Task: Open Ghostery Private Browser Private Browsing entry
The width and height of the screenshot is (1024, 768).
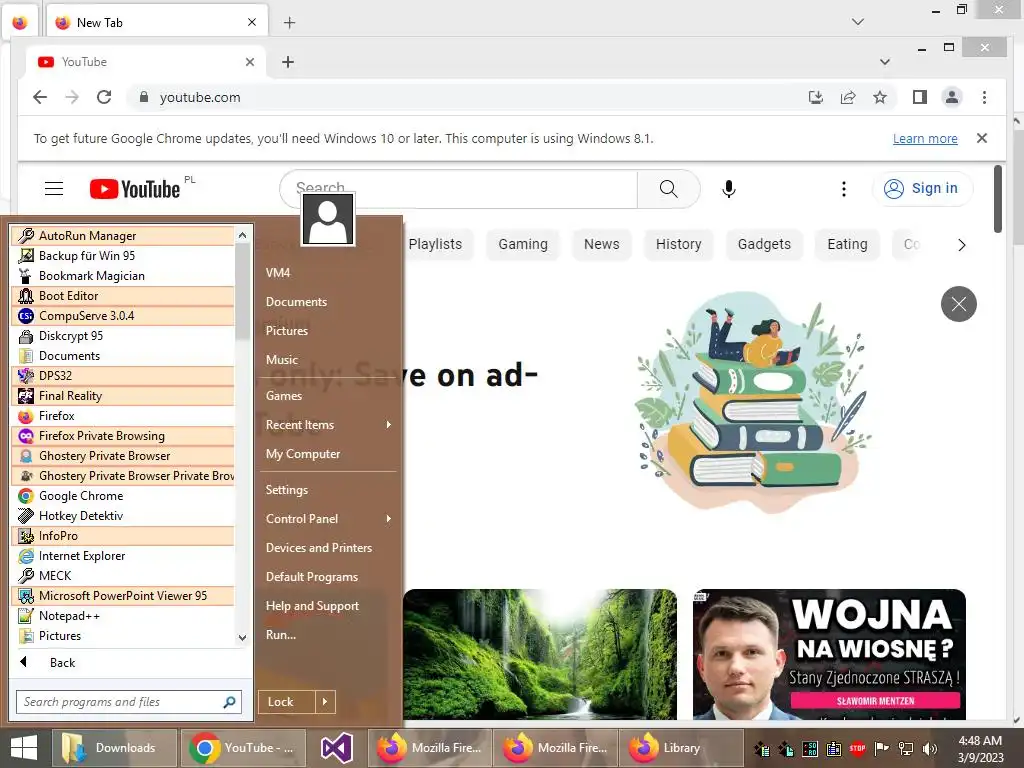Action: click(x=123, y=476)
